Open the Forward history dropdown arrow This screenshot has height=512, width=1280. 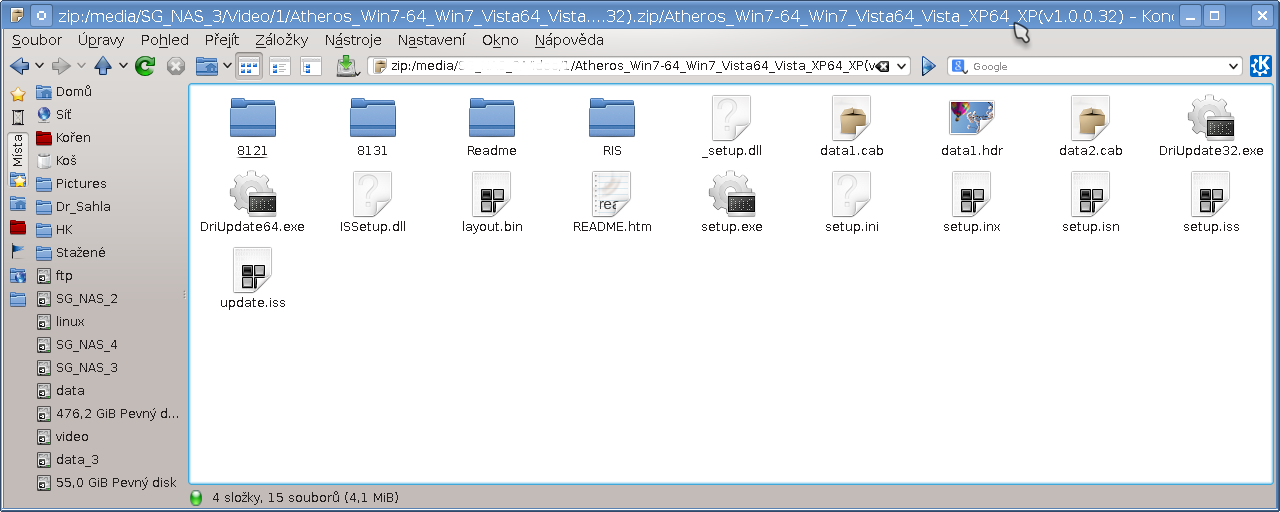tap(81, 66)
